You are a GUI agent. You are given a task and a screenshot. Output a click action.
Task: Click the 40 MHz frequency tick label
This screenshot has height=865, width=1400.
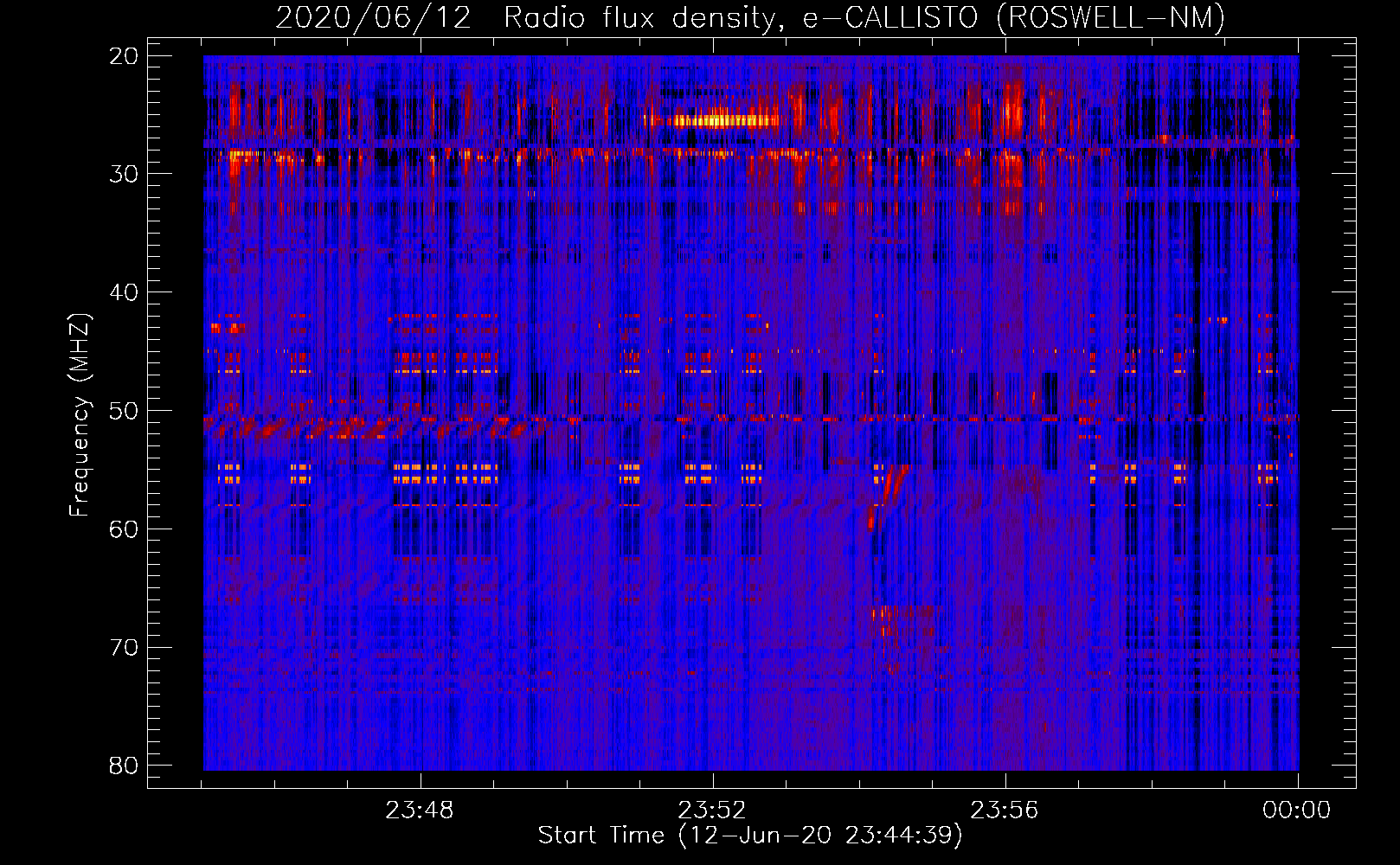point(124,292)
